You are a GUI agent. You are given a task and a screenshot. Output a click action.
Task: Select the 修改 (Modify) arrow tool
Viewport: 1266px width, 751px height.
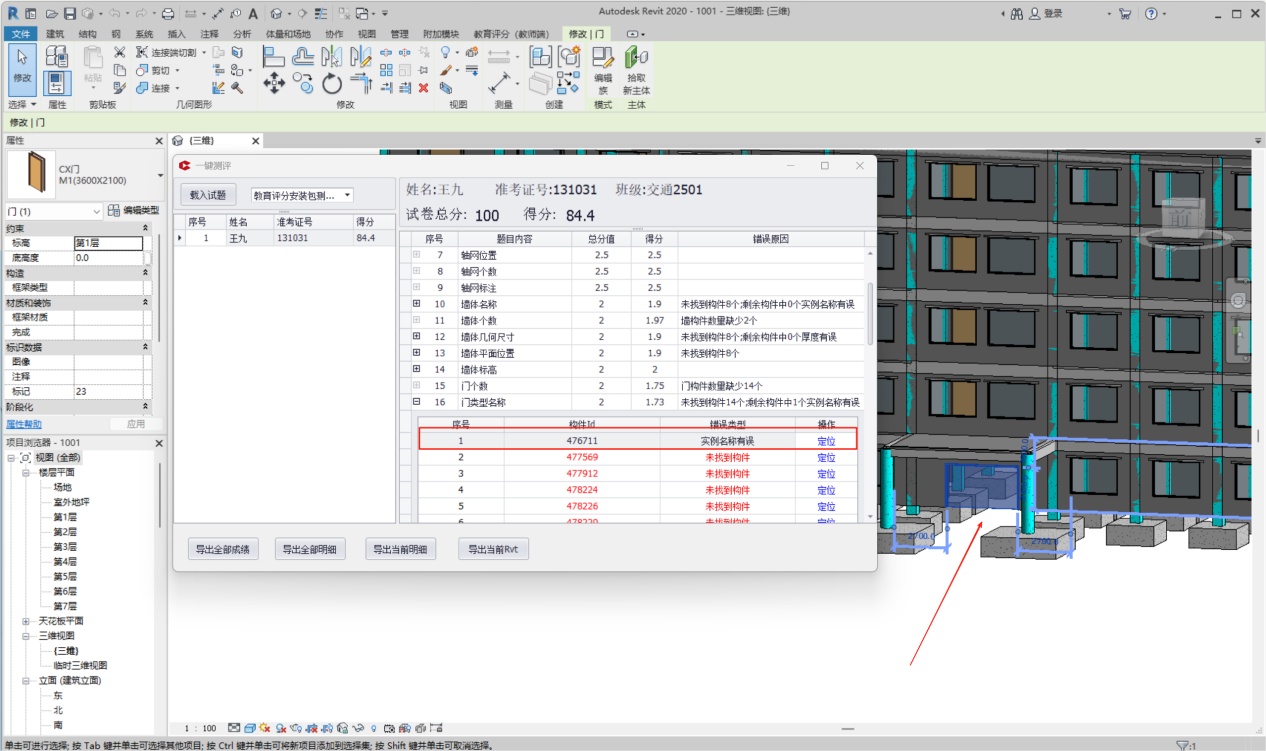pos(22,69)
